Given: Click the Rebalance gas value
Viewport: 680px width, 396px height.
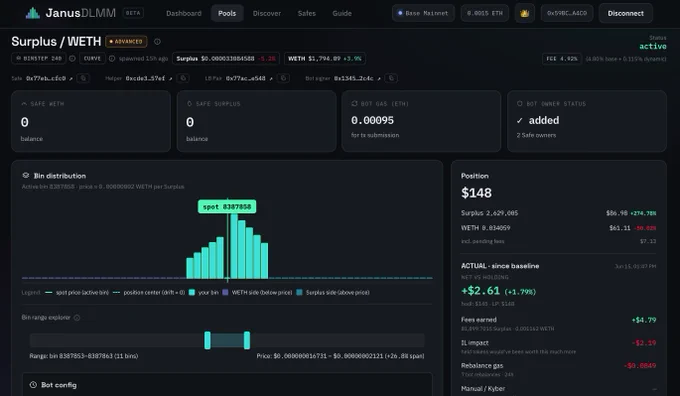Looking at the screenshot, I should (640, 366).
